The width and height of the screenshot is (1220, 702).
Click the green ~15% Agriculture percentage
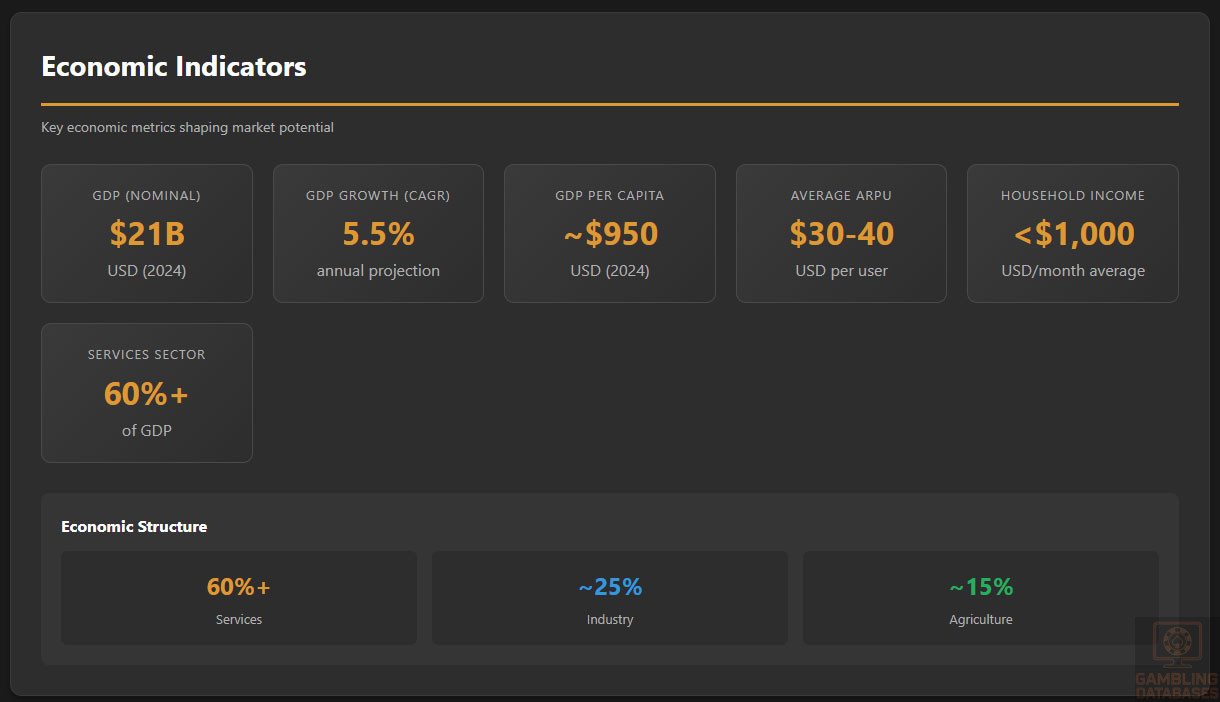coord(981,587)
